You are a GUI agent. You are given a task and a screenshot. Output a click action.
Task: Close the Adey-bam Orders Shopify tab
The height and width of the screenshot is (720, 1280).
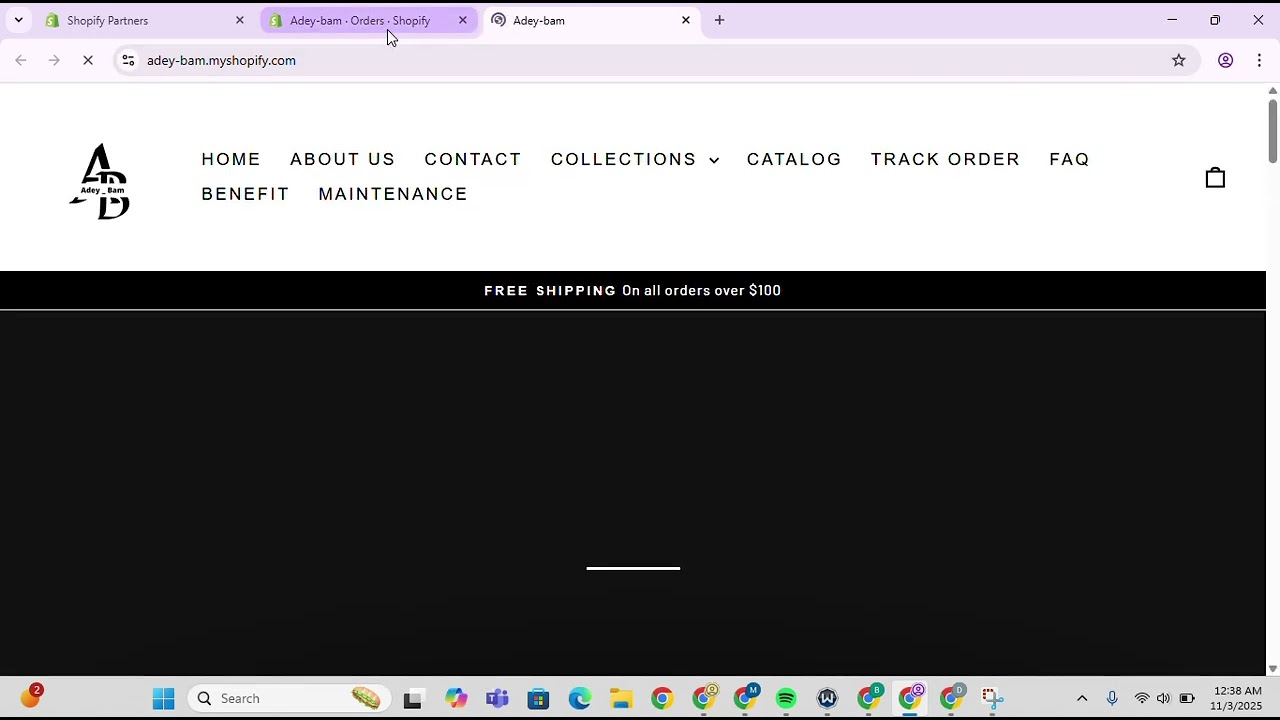[462, 20]
